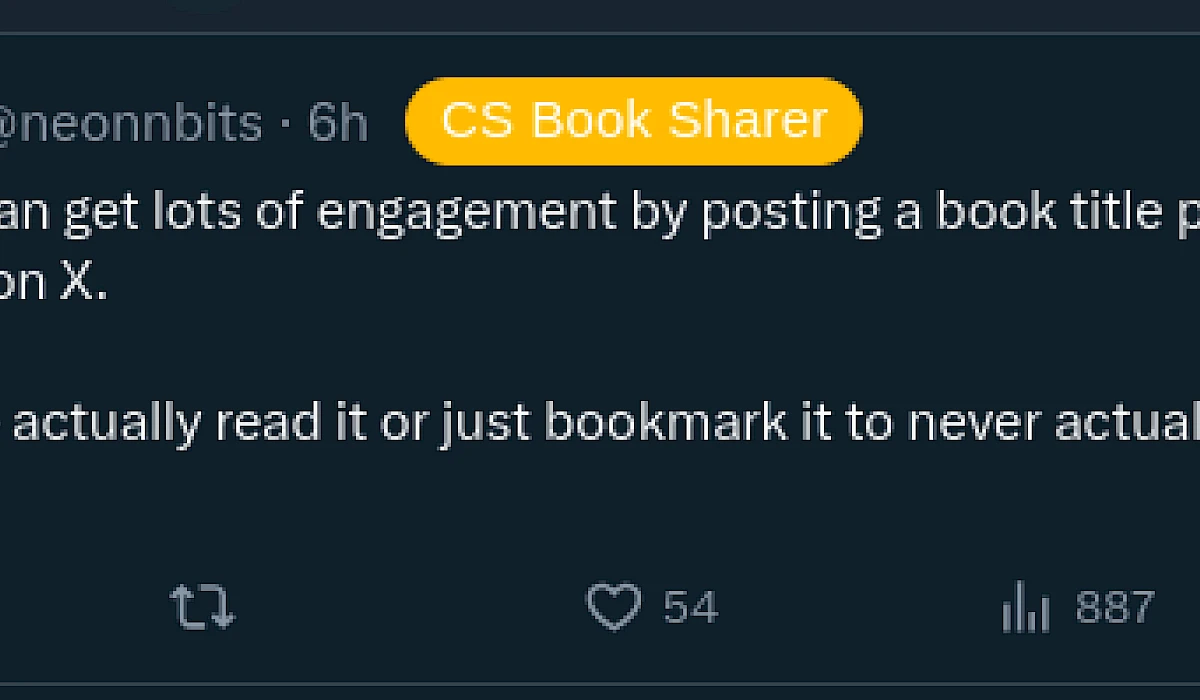1200x700 pixels.
Task: Click "Sharer" on the yellow label
Action: pos(748,121)
